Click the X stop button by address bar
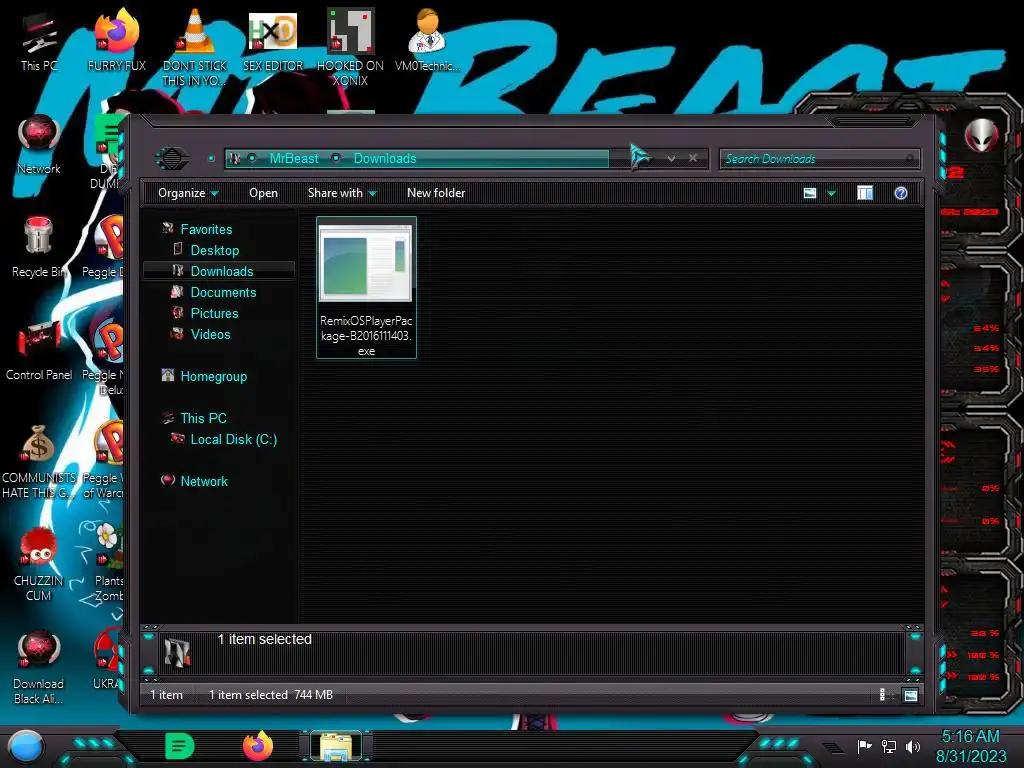The height and width of the screenshot is (768, 1024). [693, 158]
